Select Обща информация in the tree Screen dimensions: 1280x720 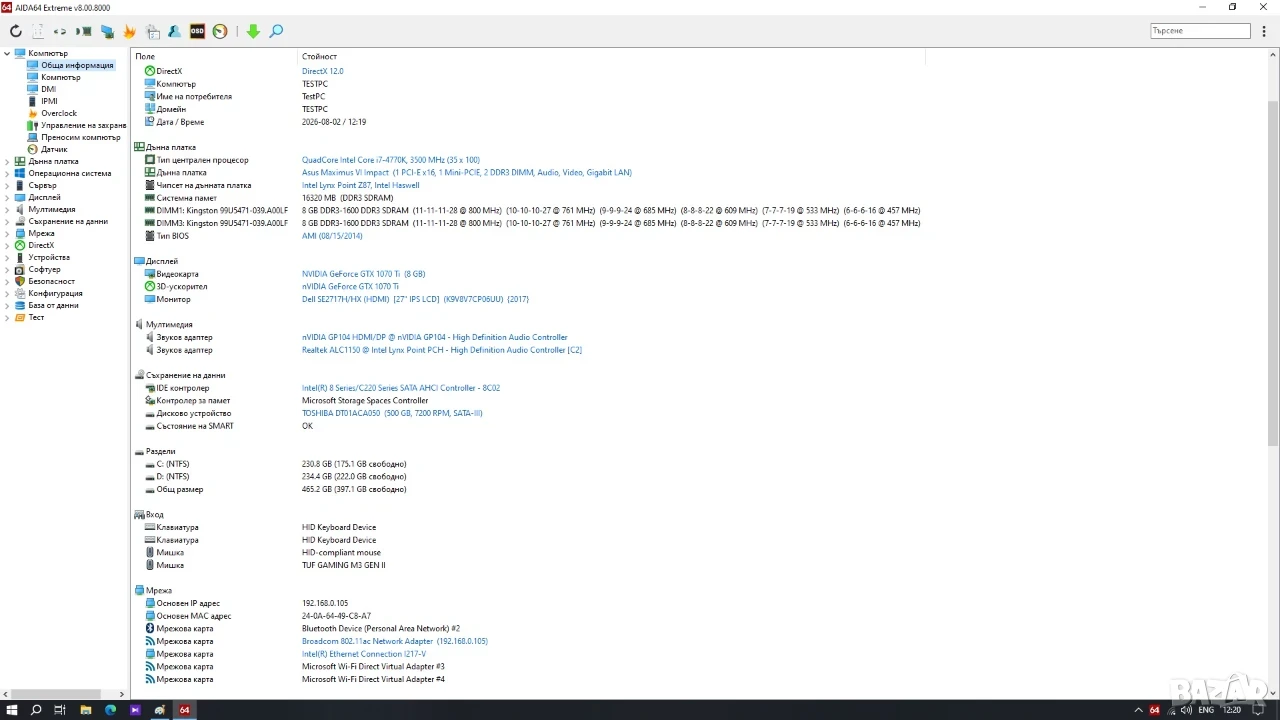pos(77,65)
